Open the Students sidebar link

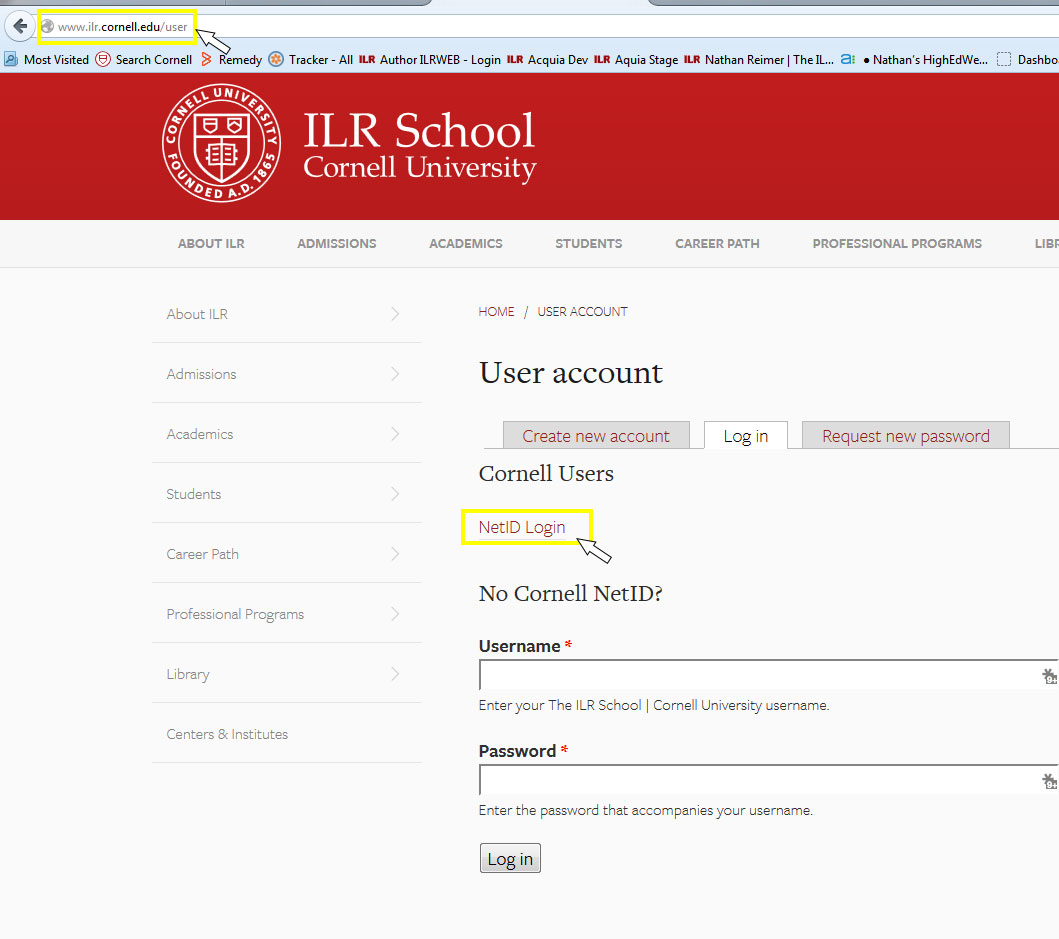click(x=194, y=494)
